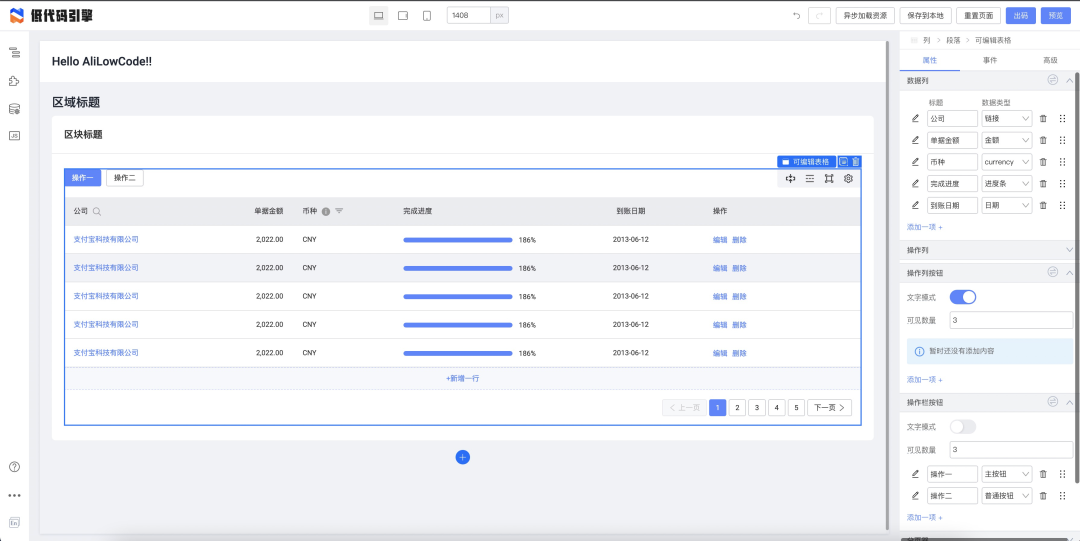This screenshot has width=1080, height=541.
Task: Open table settings gear icon
Action: tap(849, 178)
